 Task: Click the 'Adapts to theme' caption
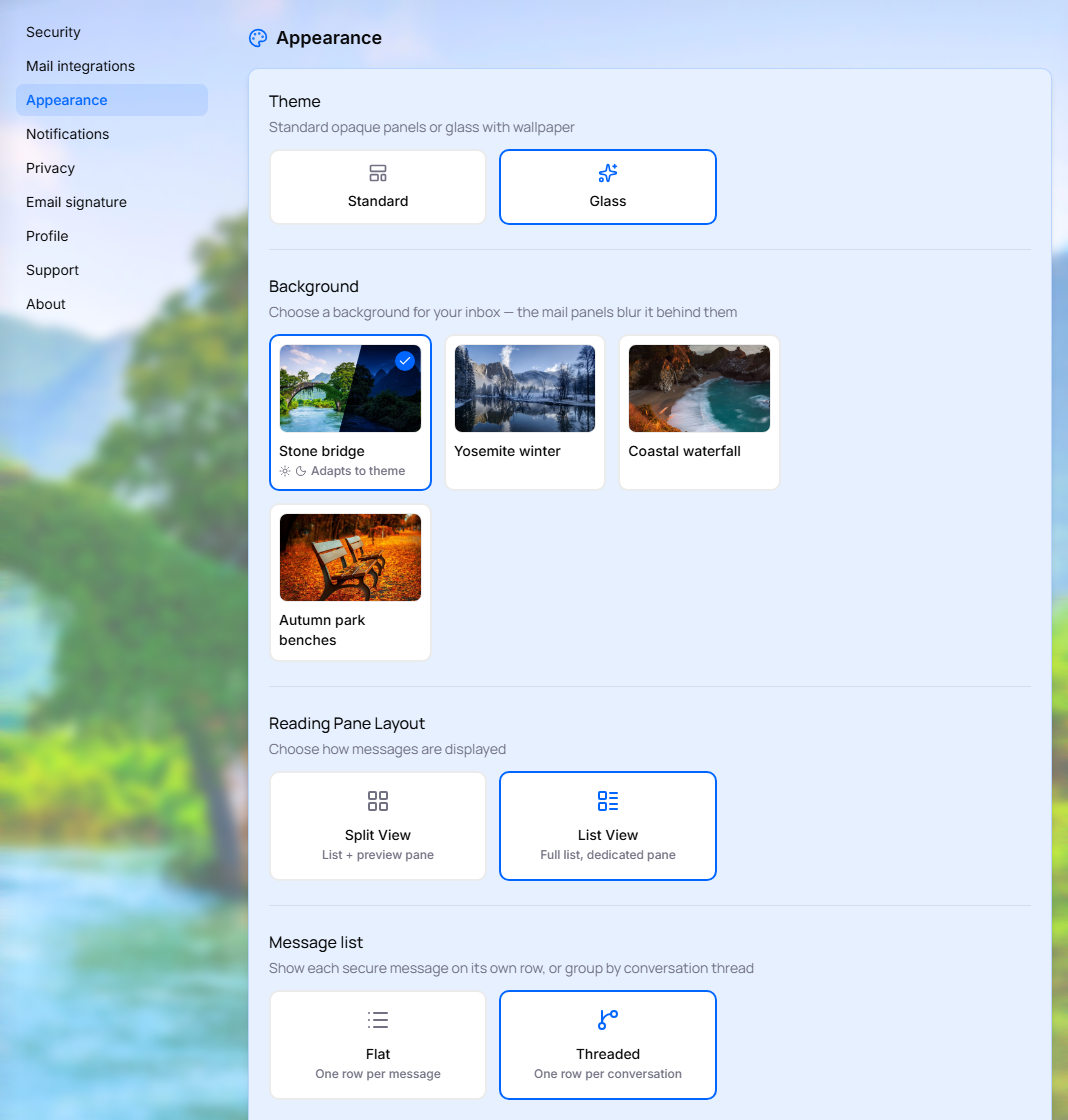coord(358,471)
